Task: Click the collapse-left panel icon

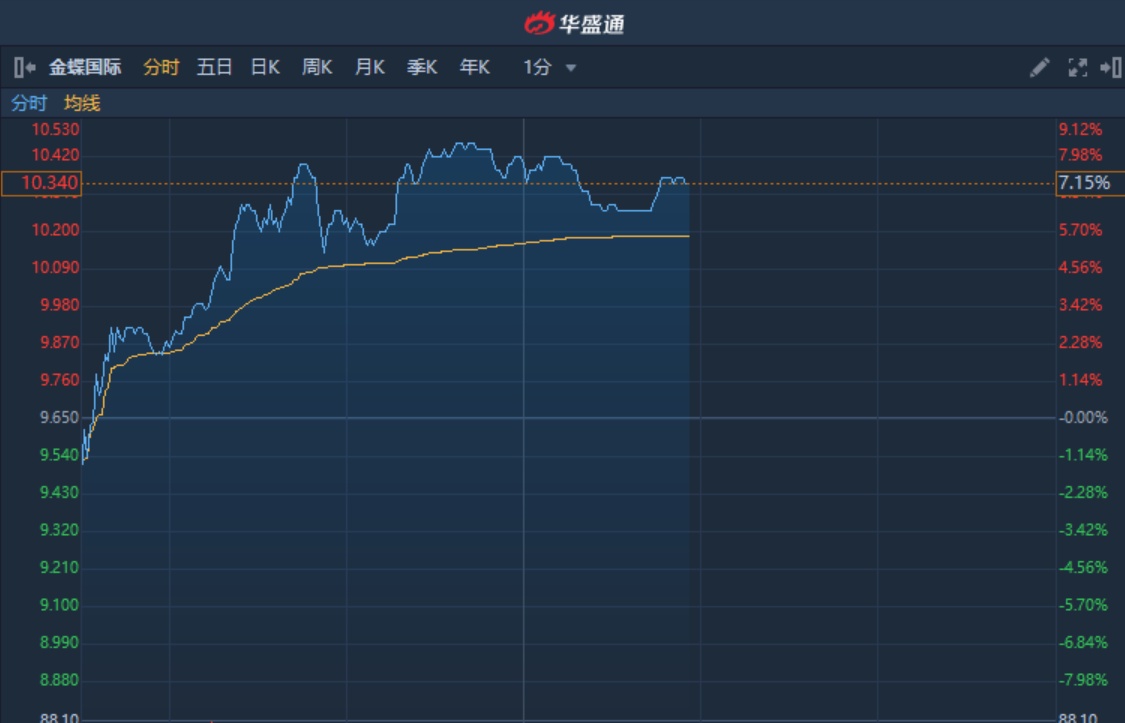Action: [x=25, y=68]
